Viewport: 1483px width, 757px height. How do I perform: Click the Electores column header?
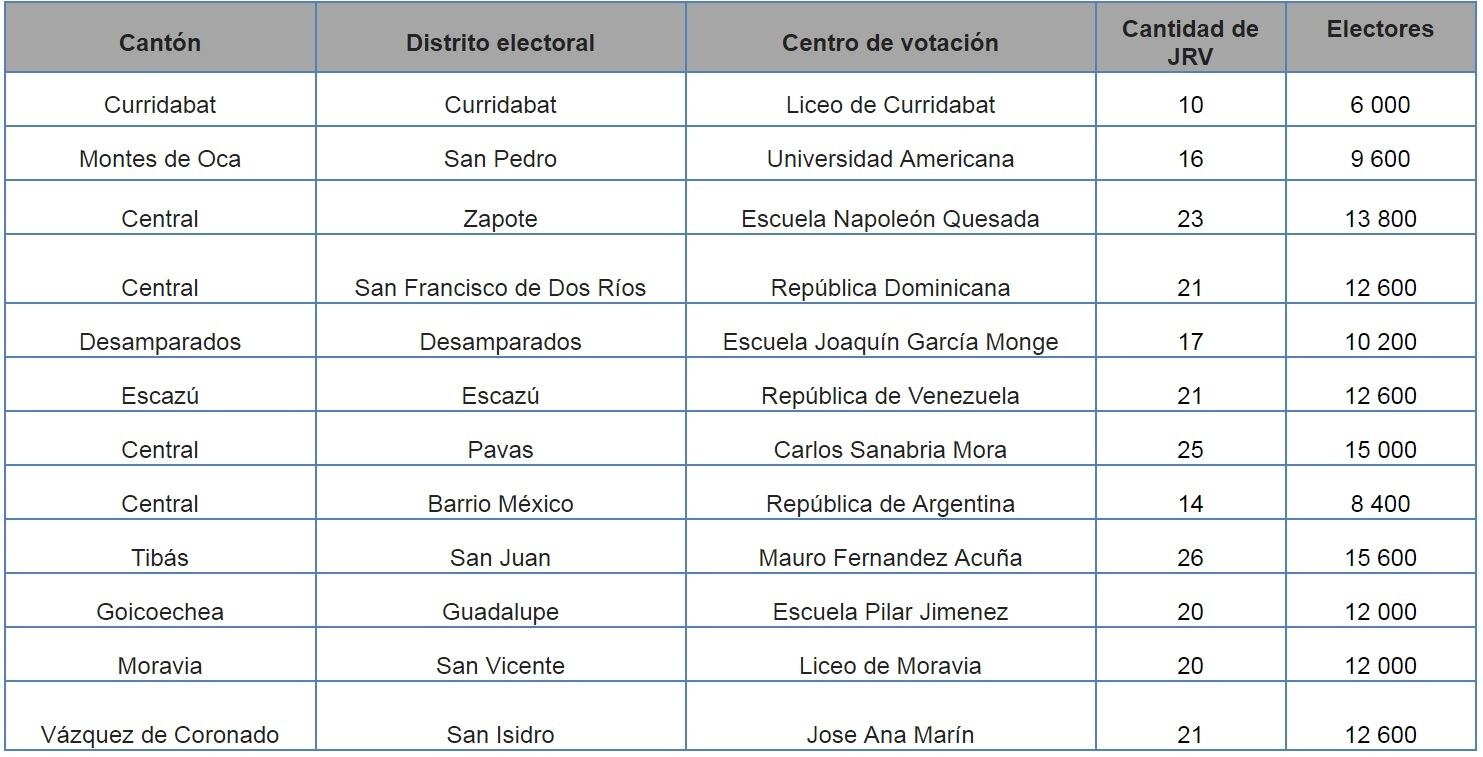(x=1380, y=30)
